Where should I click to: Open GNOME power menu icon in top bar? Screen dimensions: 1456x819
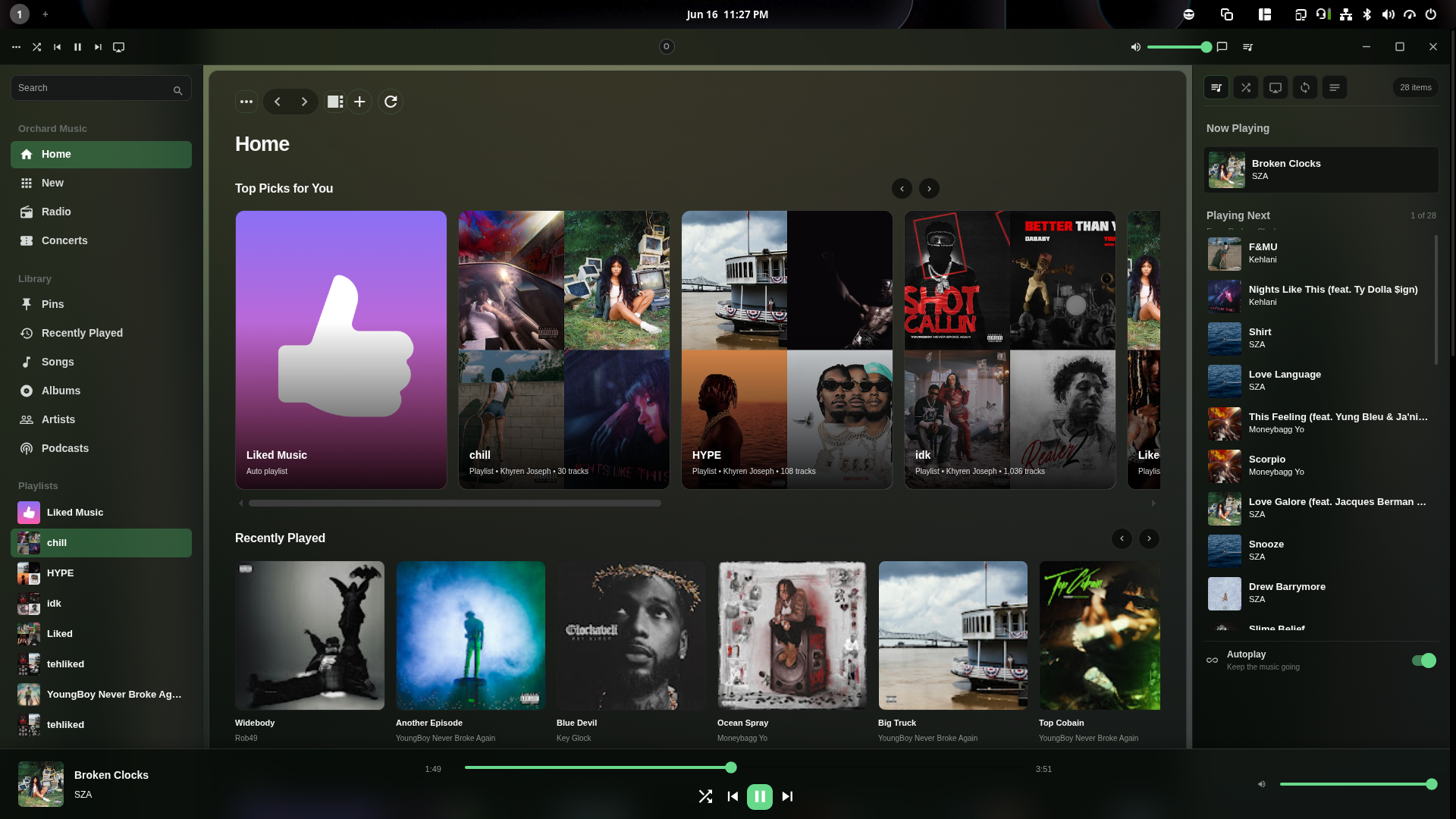1430,14
